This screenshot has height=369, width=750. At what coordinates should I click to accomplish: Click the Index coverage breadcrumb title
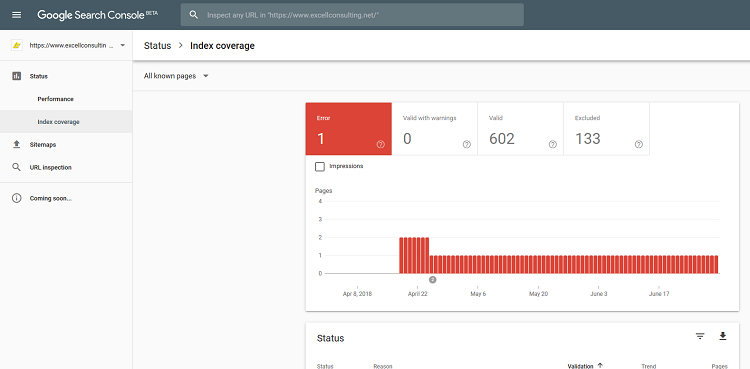click(222, 46)
